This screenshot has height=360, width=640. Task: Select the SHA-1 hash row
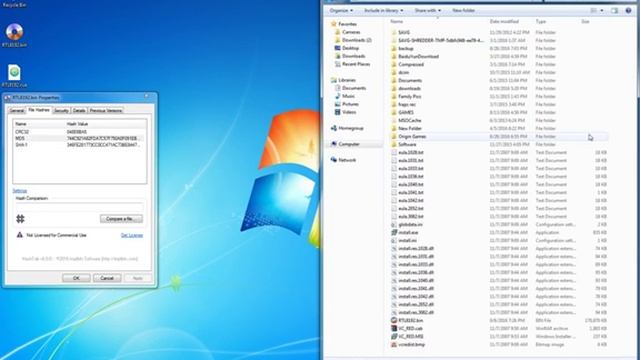[x=79, y=144]
